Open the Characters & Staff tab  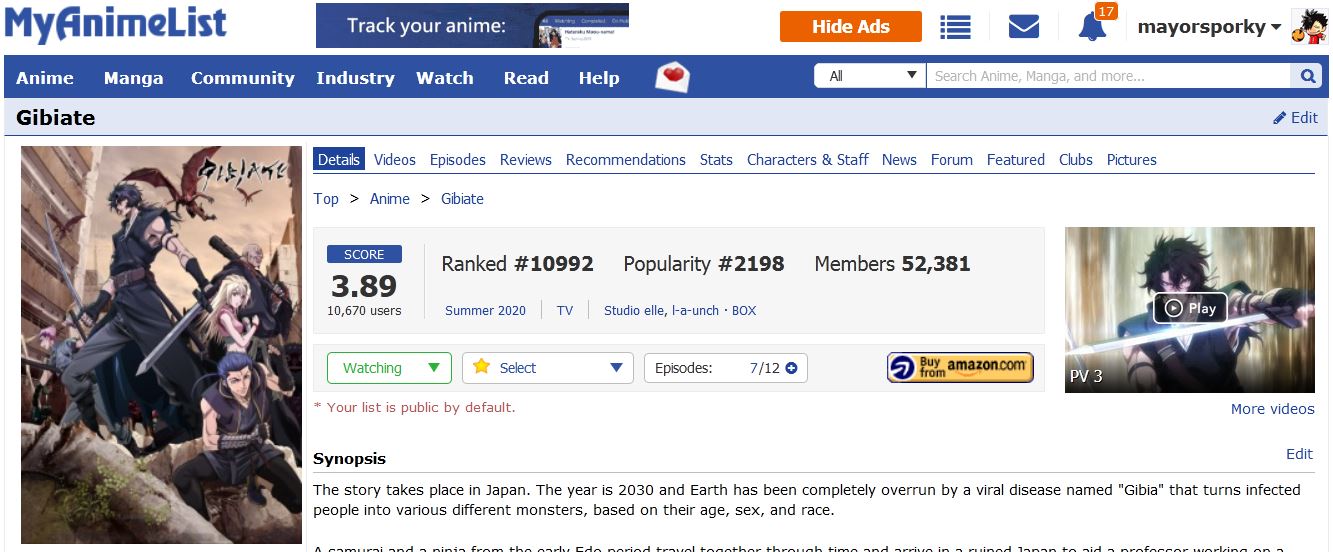point(808,160)
